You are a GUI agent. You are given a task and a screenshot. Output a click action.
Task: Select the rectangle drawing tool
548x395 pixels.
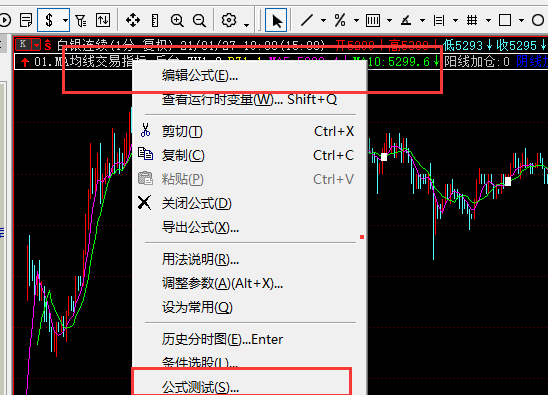pos(505,20)
